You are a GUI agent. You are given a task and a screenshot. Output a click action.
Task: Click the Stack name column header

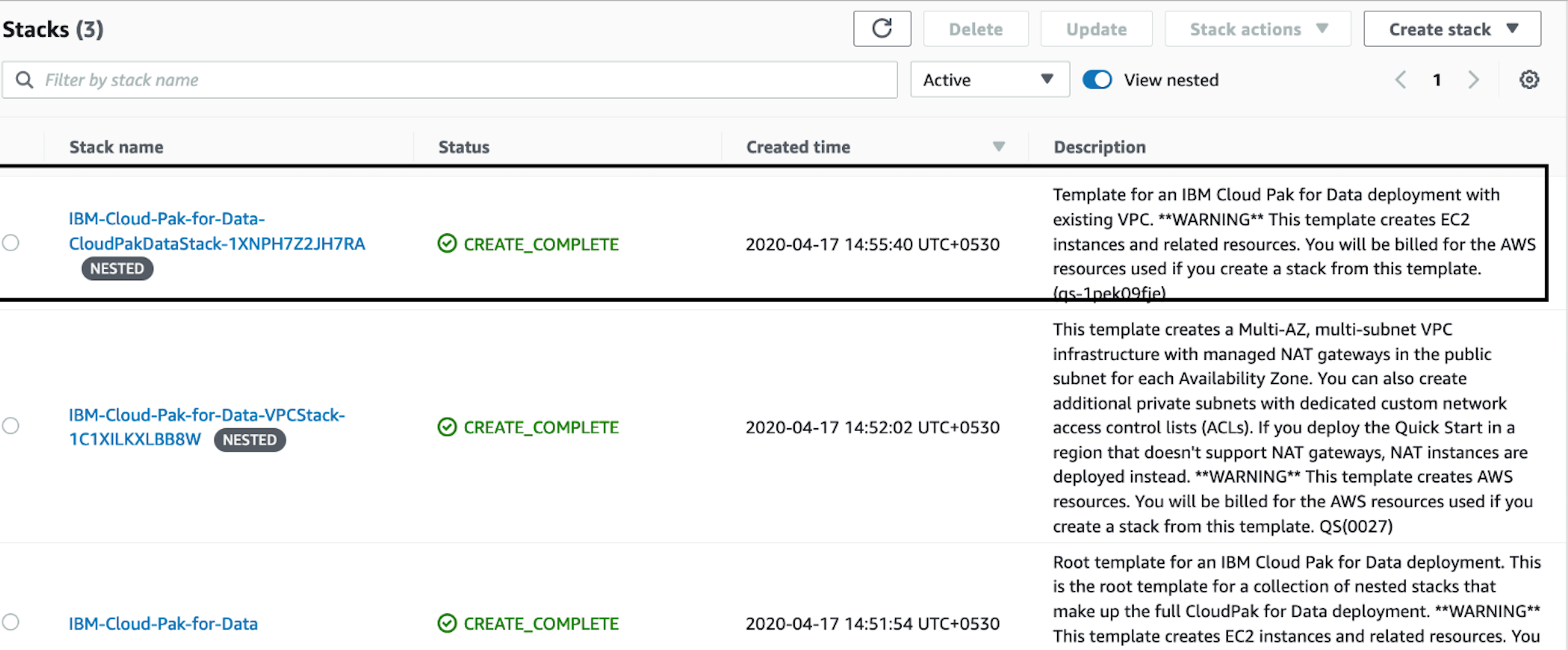point(116,147)
